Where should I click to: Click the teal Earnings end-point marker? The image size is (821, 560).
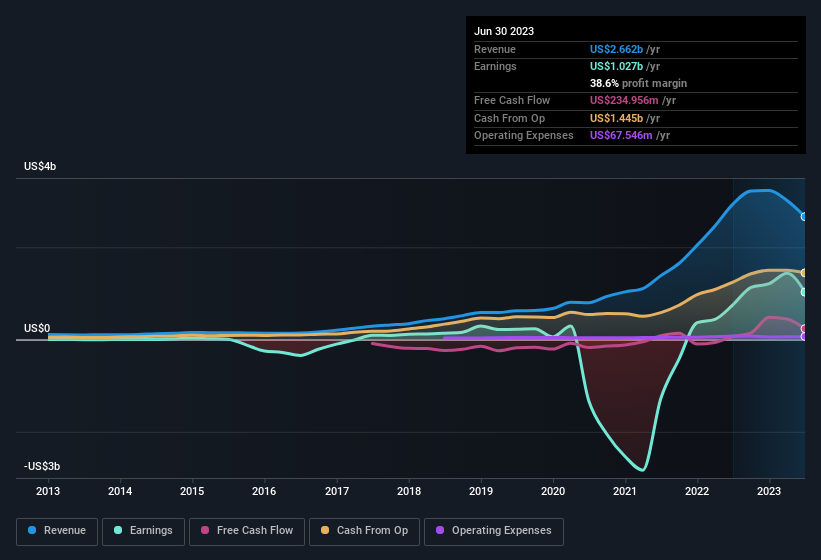click(x=804, y=292)
